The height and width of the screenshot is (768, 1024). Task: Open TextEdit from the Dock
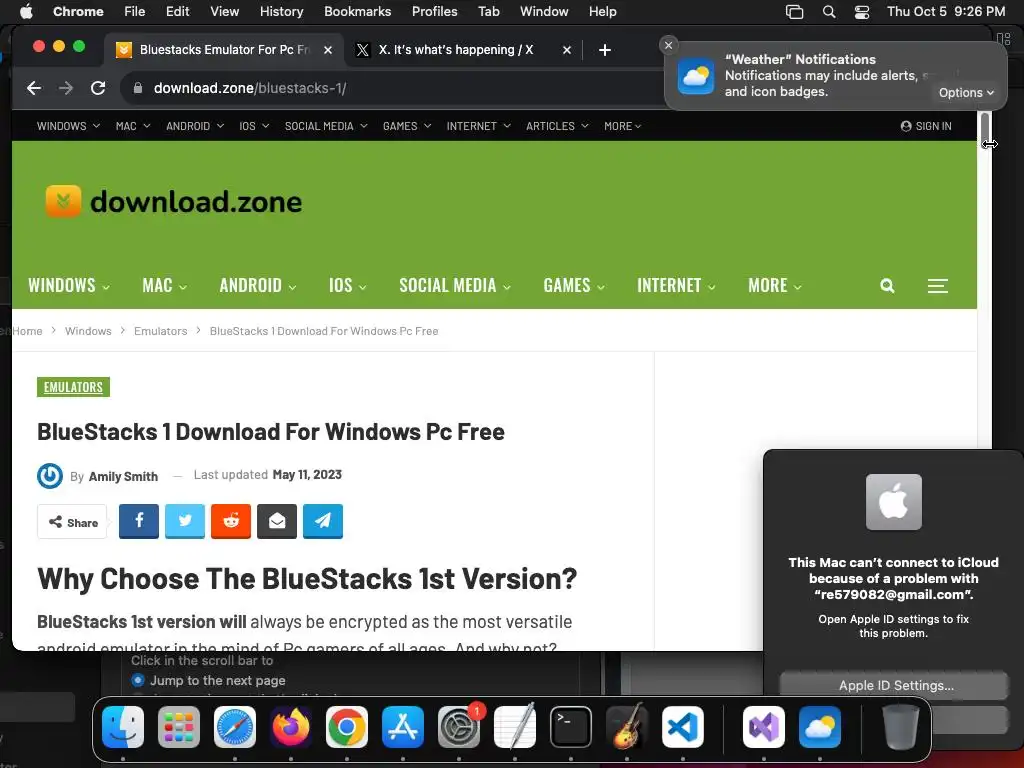[515, 727]
